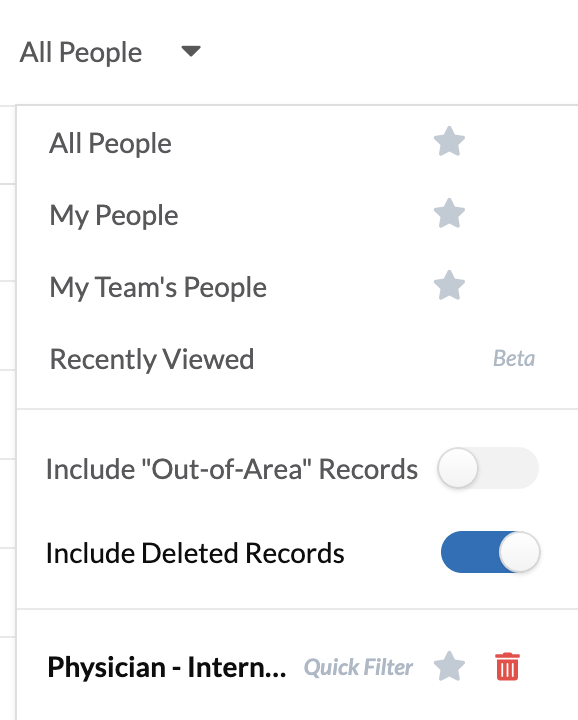Click the Include "Out-of-Area" Records label

[232, 469]
